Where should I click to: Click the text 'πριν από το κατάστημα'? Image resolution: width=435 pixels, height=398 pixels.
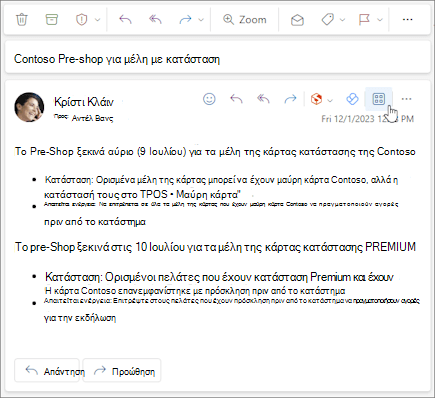tap(95, 222)
